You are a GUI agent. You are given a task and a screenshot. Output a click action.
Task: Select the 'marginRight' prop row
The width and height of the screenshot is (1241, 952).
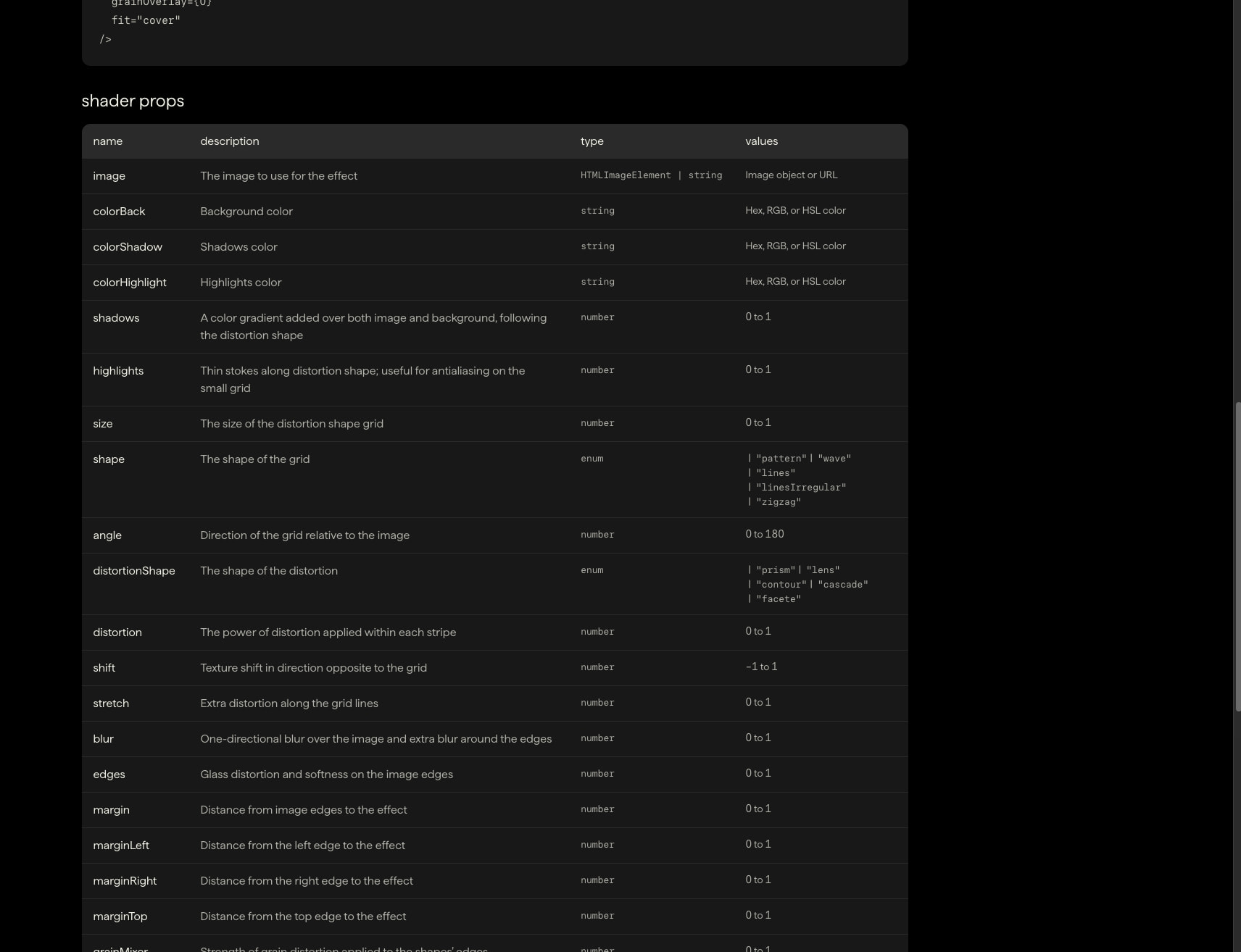click(494, 881)
